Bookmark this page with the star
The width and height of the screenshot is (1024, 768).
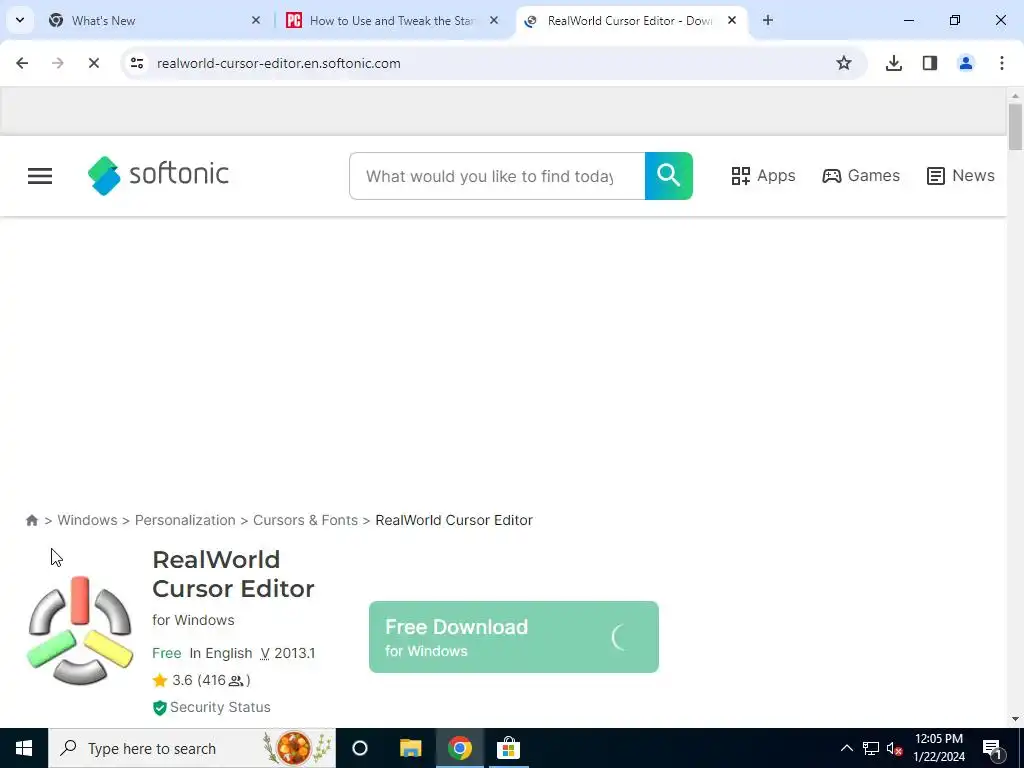coord(844,63)
